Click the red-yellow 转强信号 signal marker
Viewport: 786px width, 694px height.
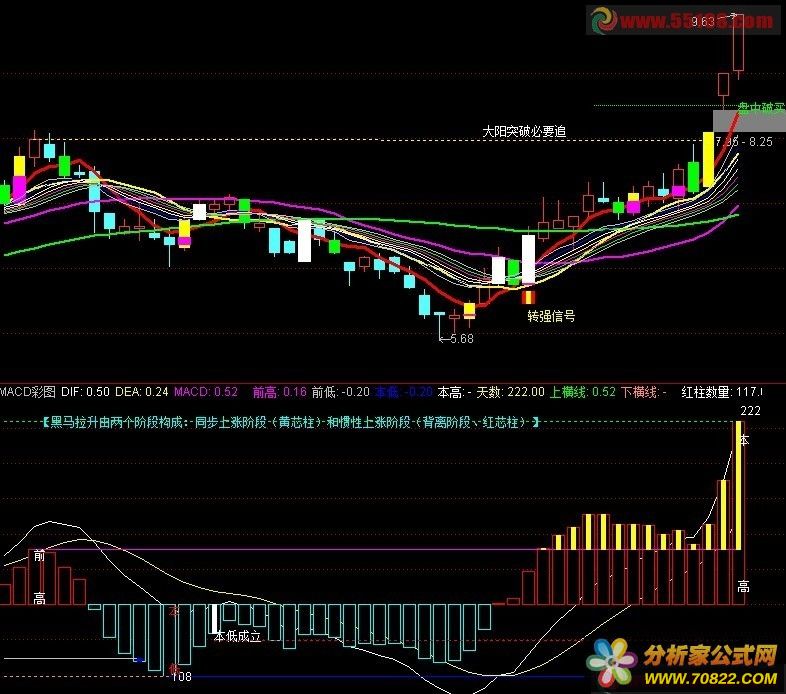click(529, 295)
